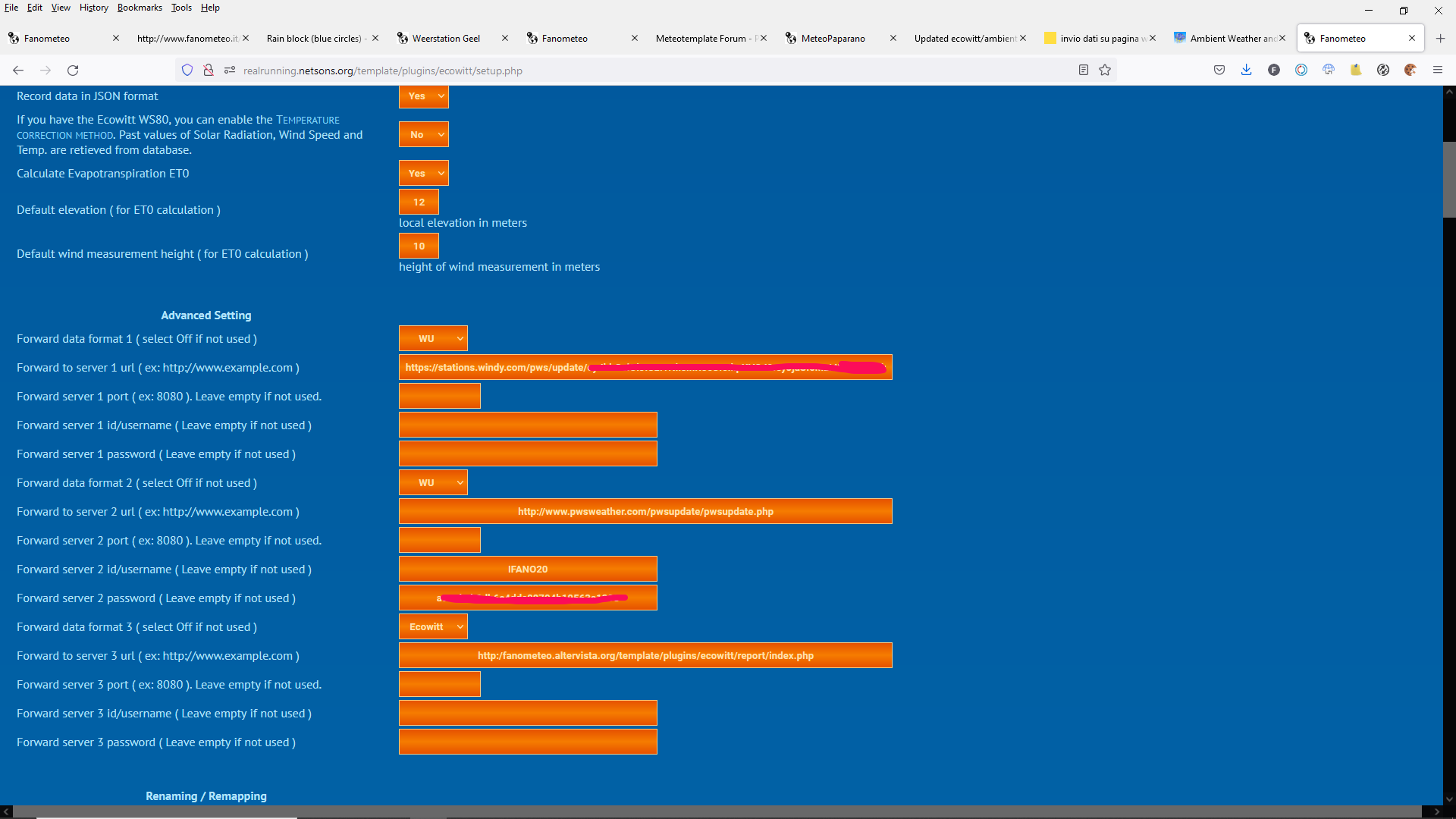Bookmark this page with star icon
The width and height of the screenshot is (1456, 819).
(x=1105, y=71)
